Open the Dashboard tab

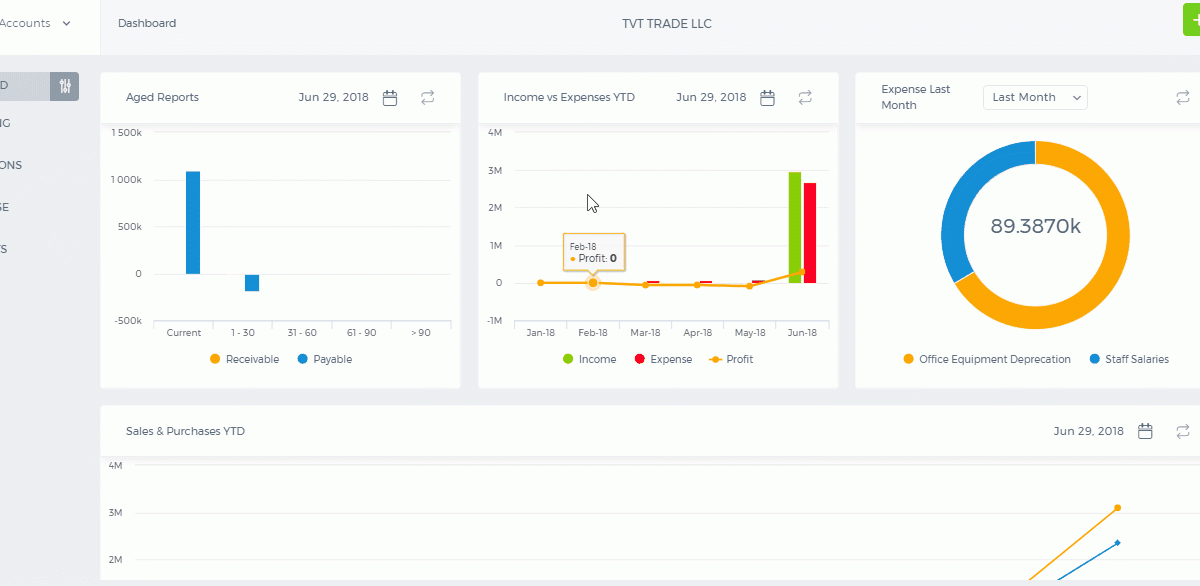point(147,23)
